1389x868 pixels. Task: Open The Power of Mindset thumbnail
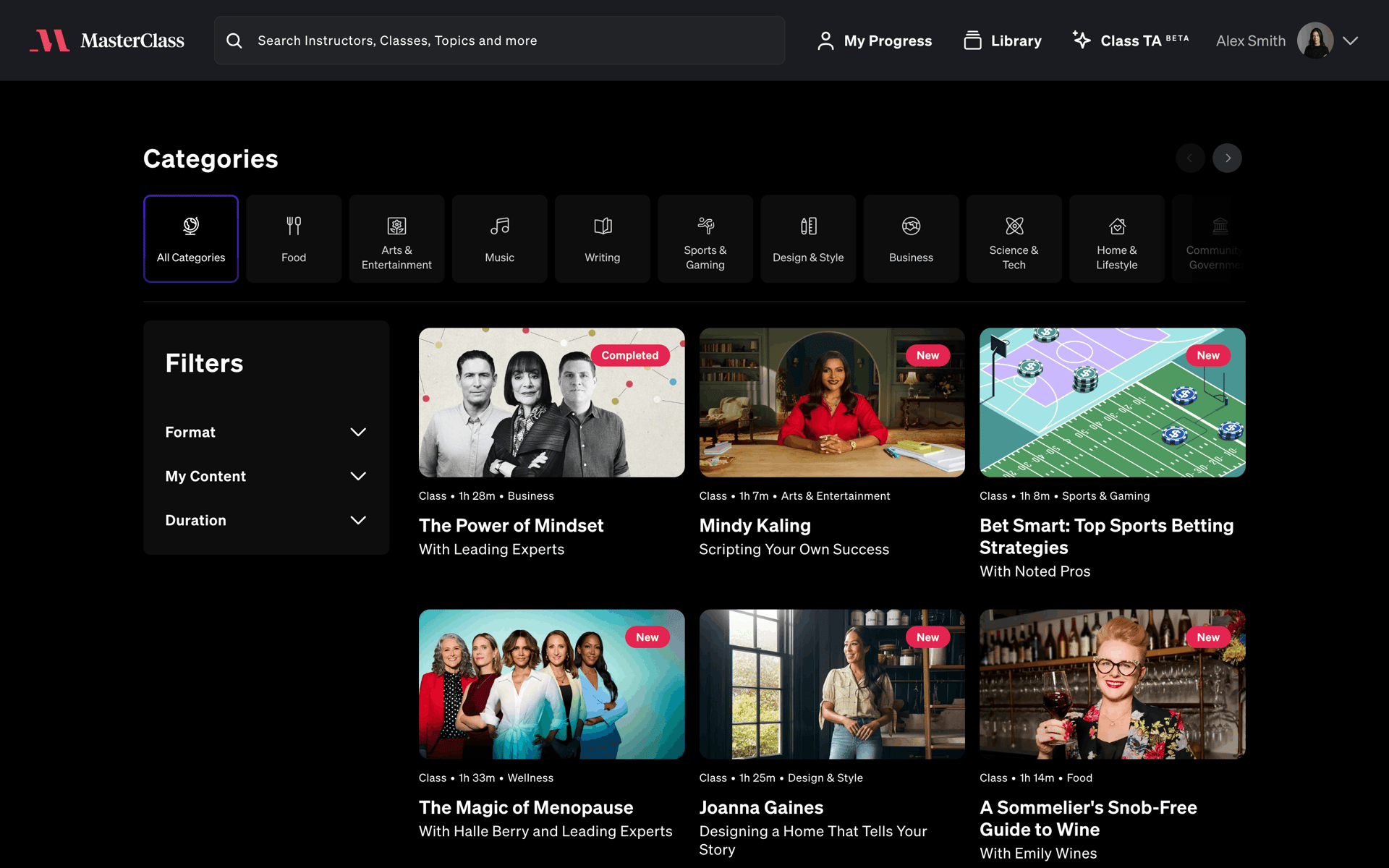tap(551, 402)
